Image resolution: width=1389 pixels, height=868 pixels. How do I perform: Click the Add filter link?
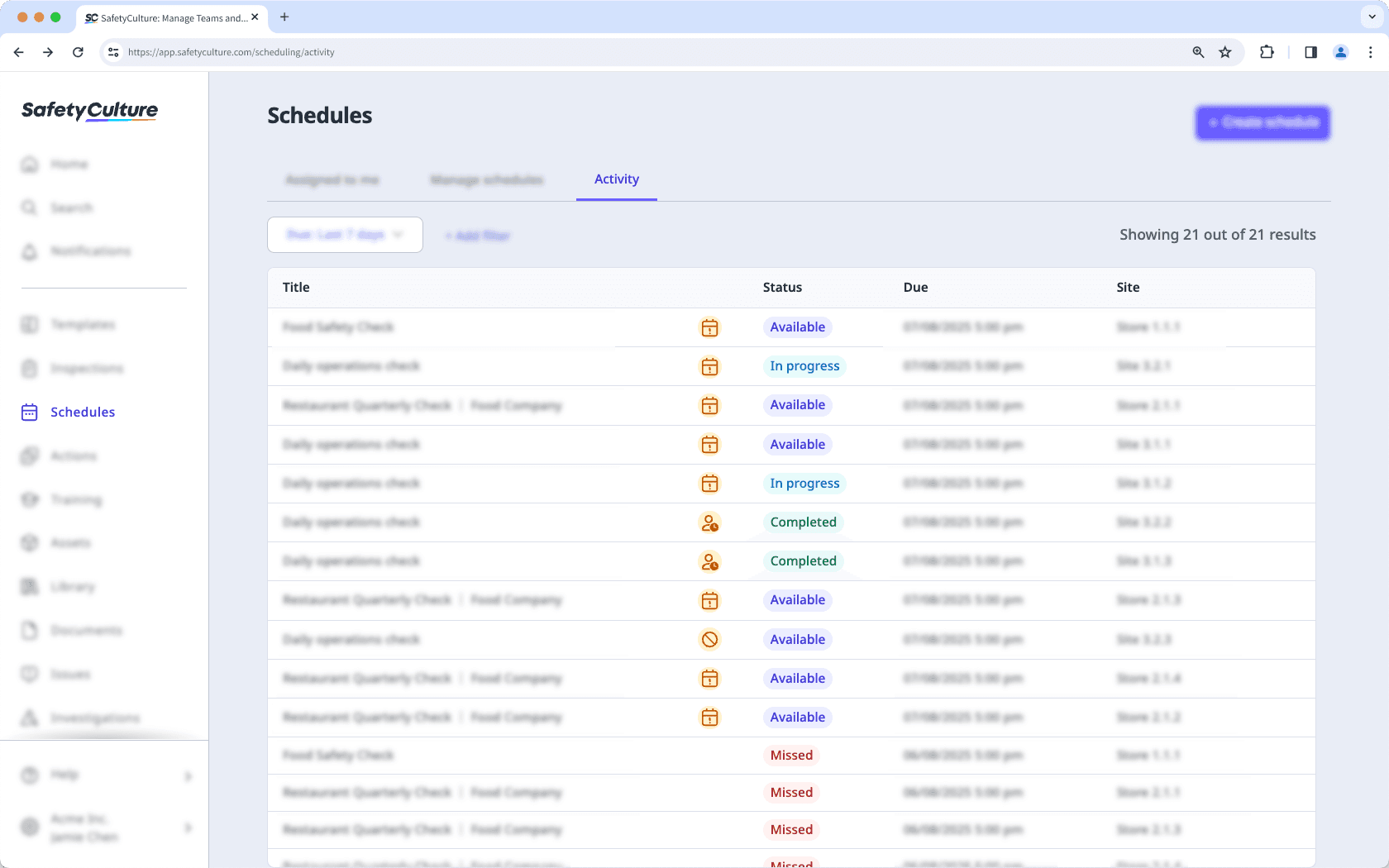tap(477, 235)
